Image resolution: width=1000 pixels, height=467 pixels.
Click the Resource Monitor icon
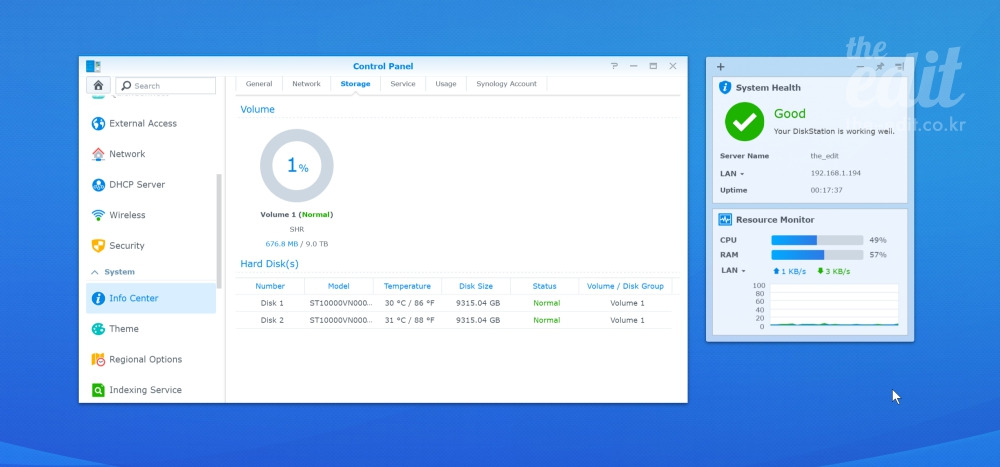tap(725, 219)
